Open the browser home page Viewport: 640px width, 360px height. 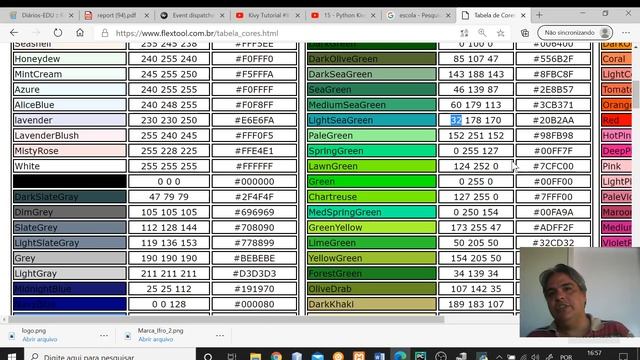80,33
